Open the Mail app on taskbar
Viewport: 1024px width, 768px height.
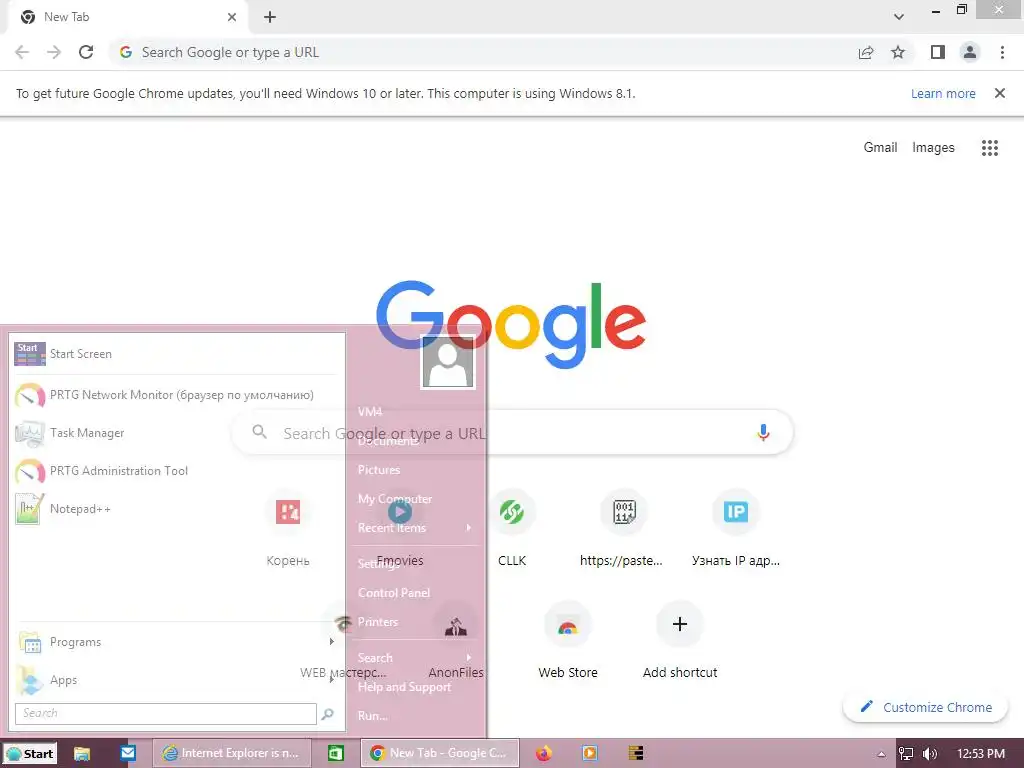[x=128, y=754]
